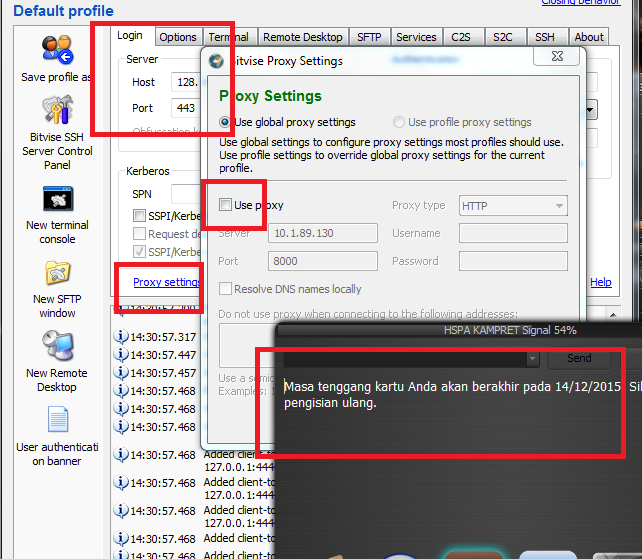Click log scrollbar up arrow
Viewport: 642px width, 559px height.
point(613,315)
